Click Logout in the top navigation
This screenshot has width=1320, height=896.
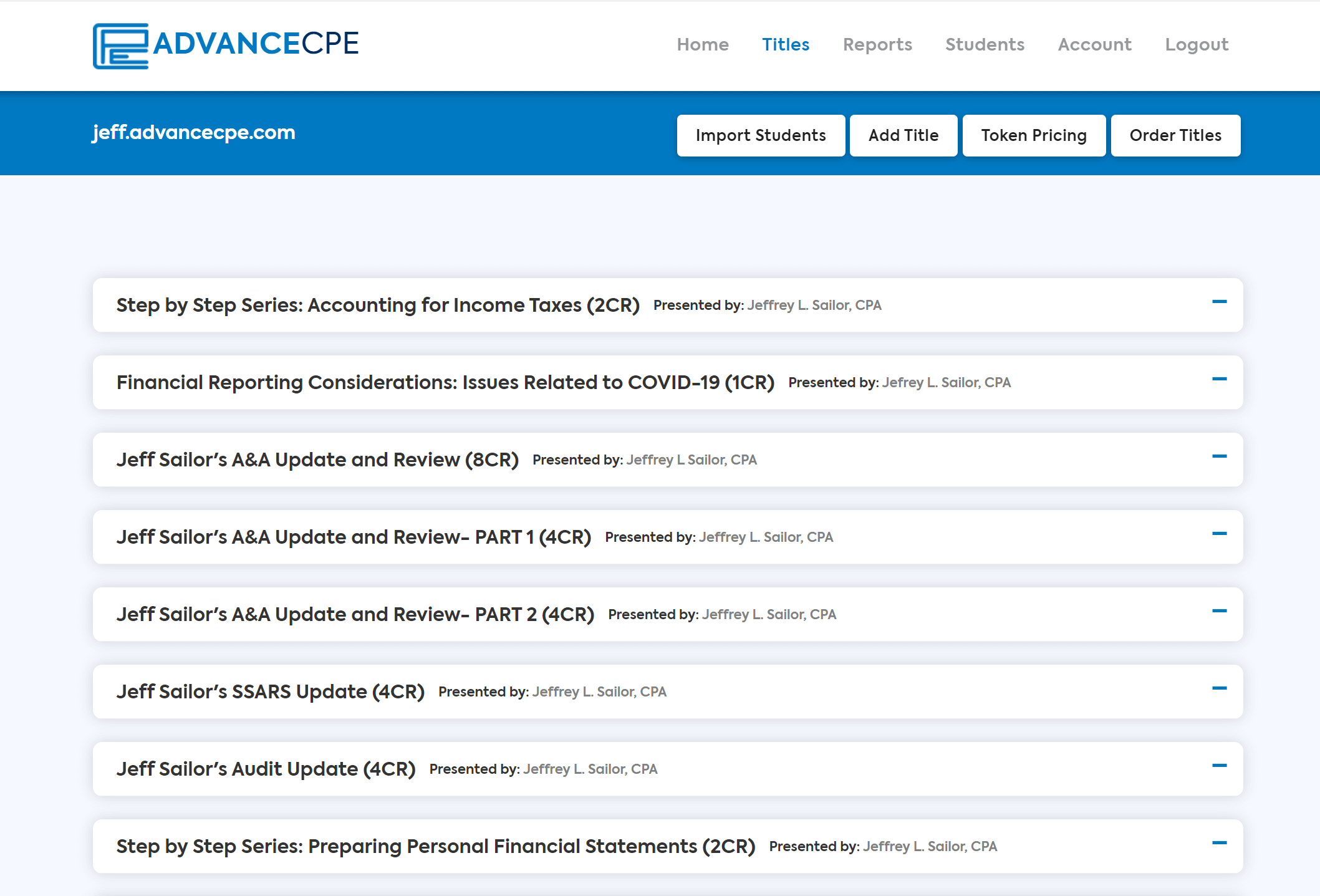point(1196,45)
